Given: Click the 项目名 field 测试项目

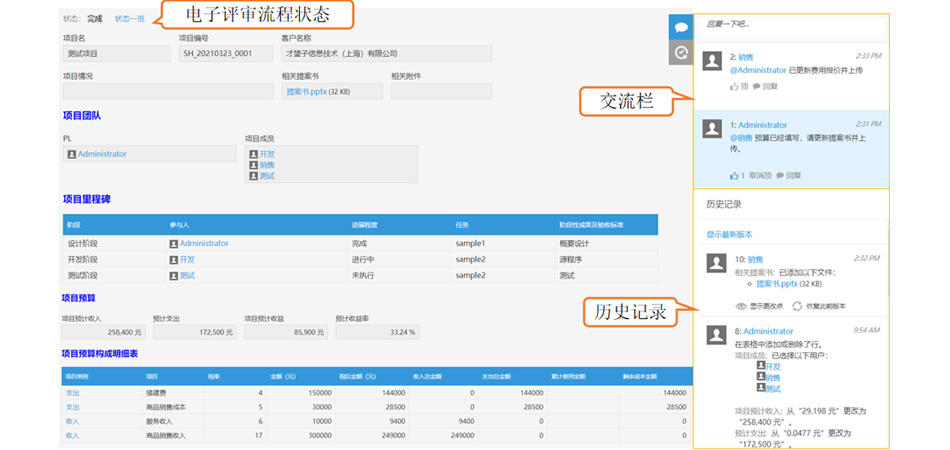Looking at the screenshot, I should tap(116, 53).
